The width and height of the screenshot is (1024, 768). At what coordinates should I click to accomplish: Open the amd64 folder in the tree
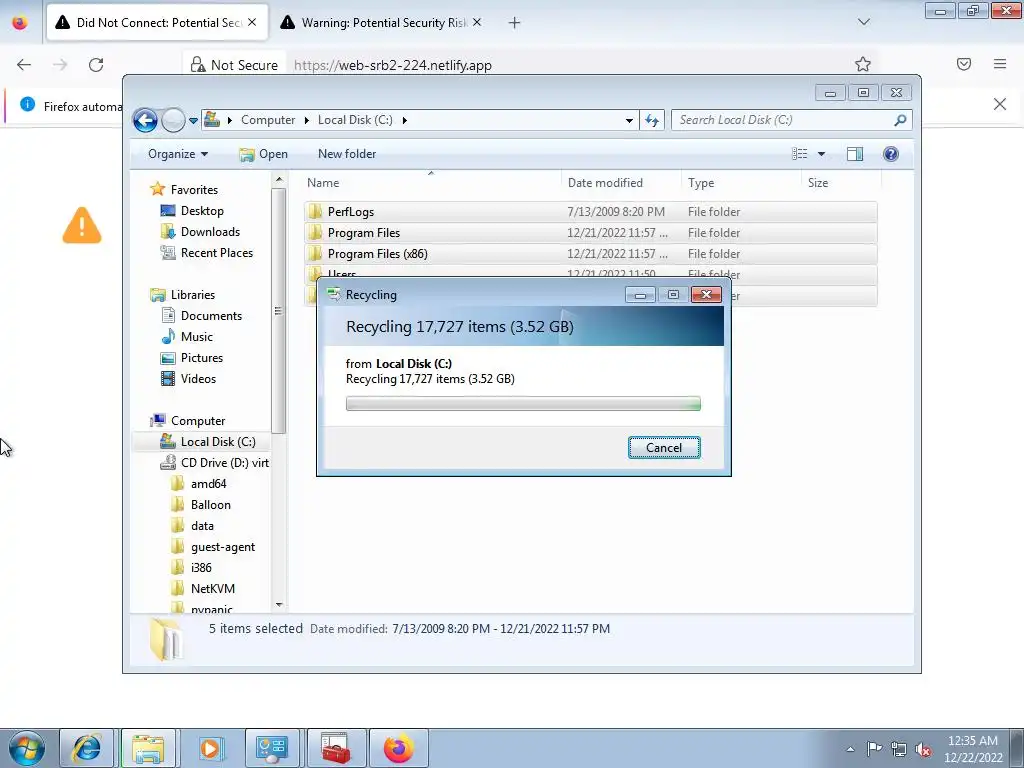click(x=208, y=484)
